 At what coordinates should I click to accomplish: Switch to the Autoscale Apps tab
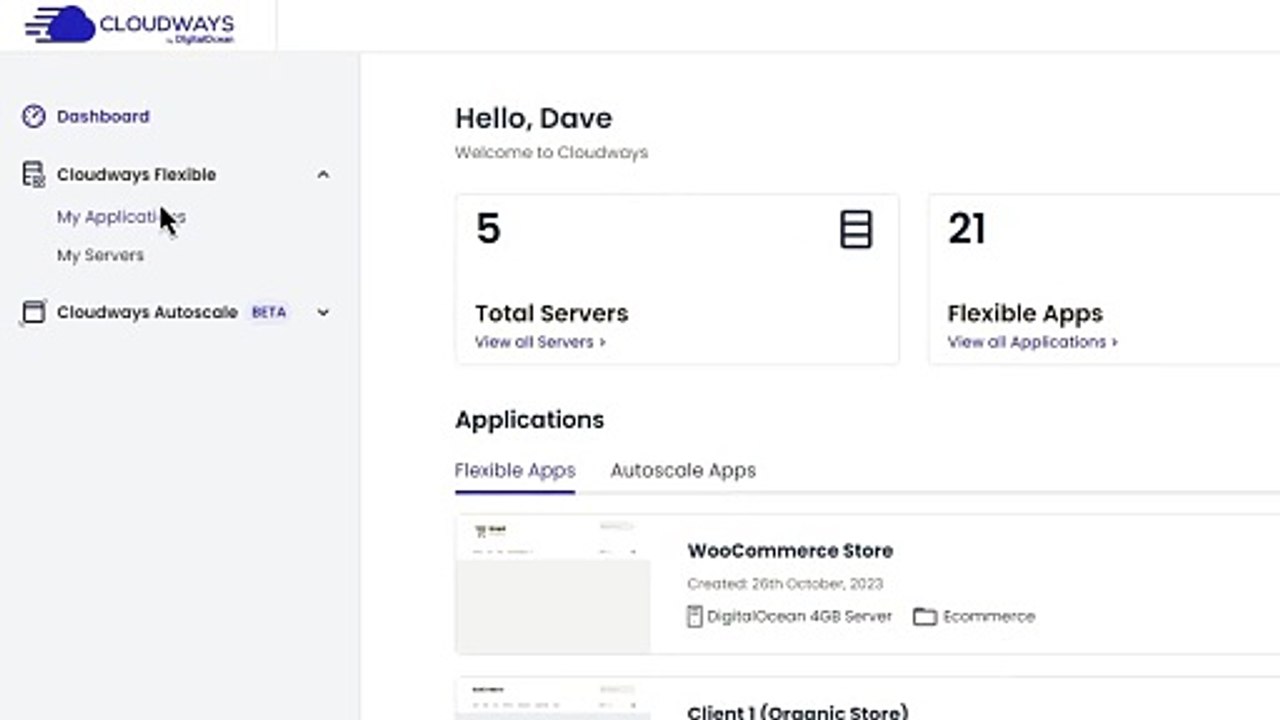pos(683,470)
